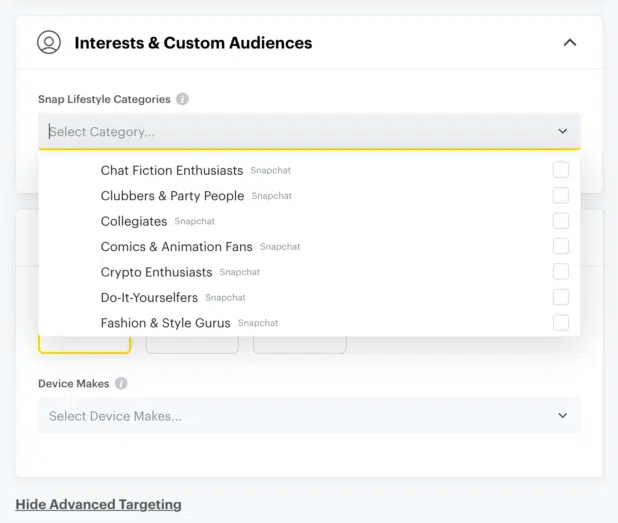Select Crypto Enthusiasts option text
Image resolution: width=618 pixels, height=523 pixels.
[156, 272]
